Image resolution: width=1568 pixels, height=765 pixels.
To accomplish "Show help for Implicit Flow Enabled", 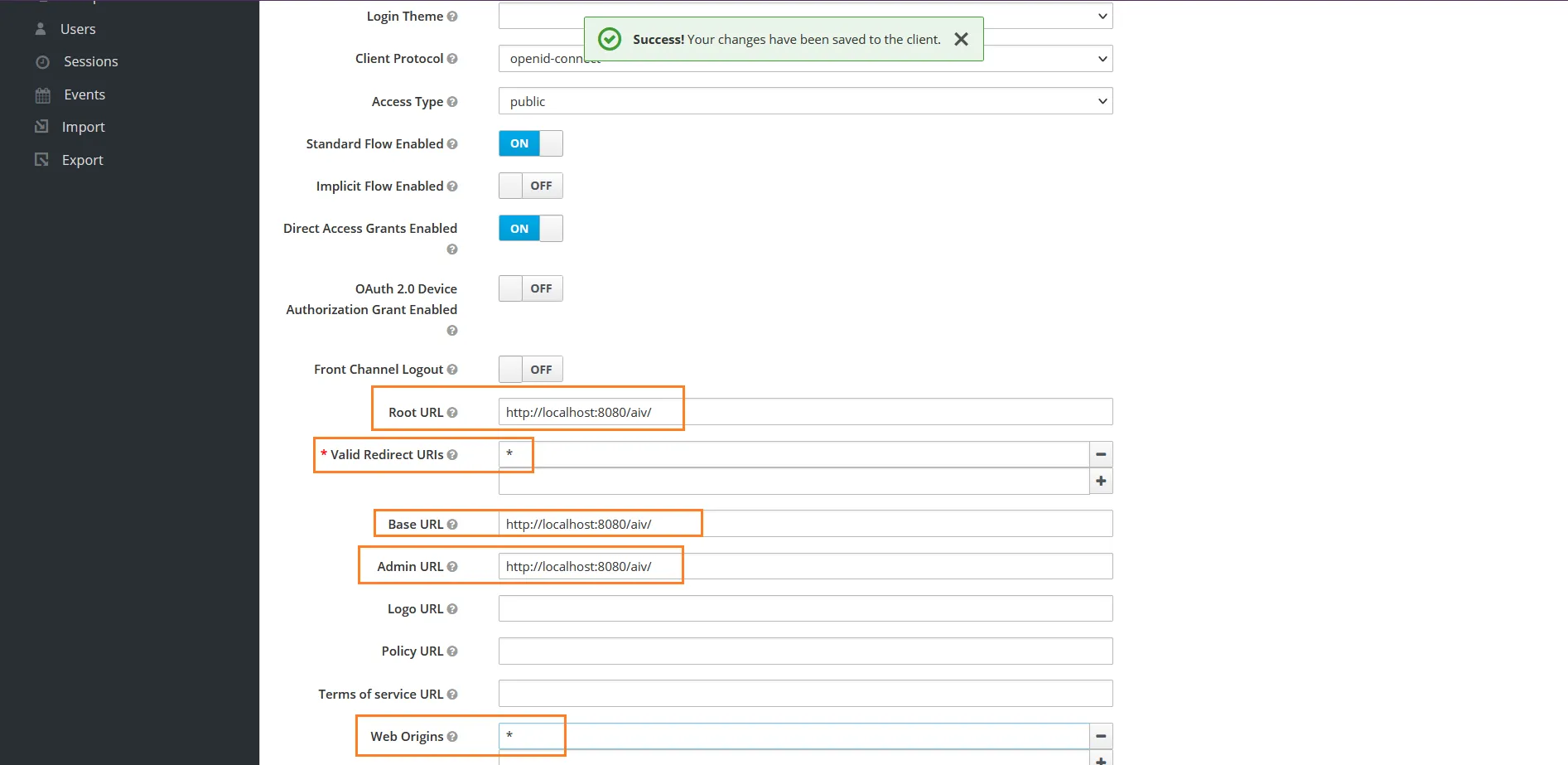I will click(452, 186).
